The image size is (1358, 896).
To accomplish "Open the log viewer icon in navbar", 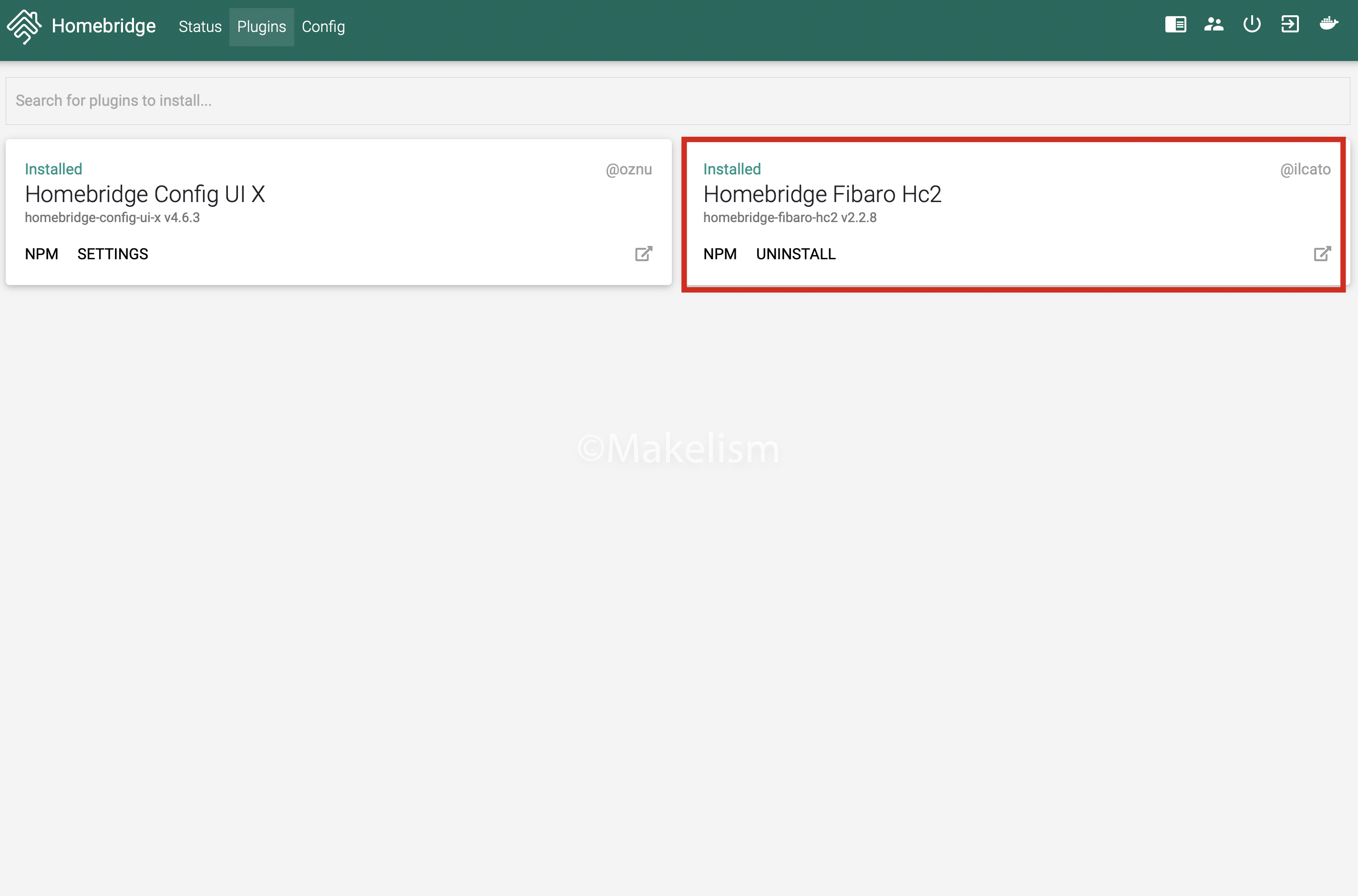I will [1175, 25].
